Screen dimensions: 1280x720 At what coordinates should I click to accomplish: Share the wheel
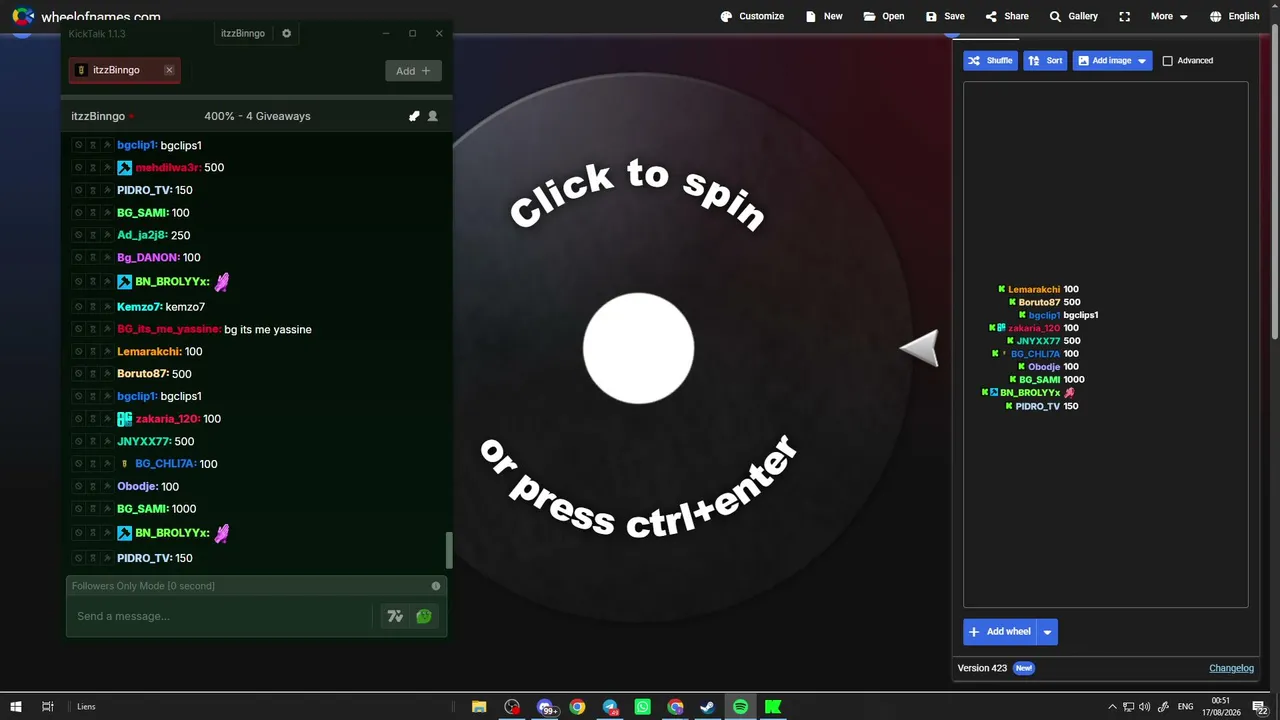tap(1006, 16)
